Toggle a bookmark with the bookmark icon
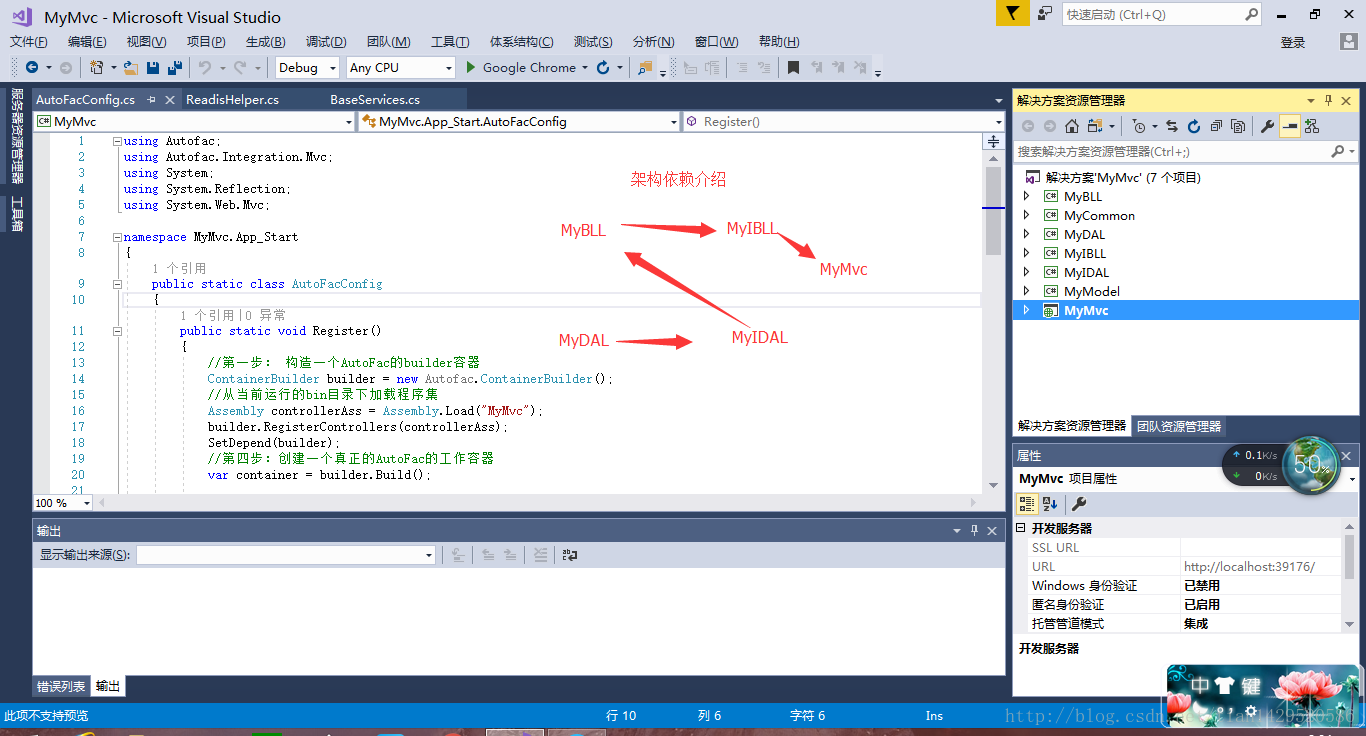The height and width of the screenshot is (736, 1366). point(793,68)
